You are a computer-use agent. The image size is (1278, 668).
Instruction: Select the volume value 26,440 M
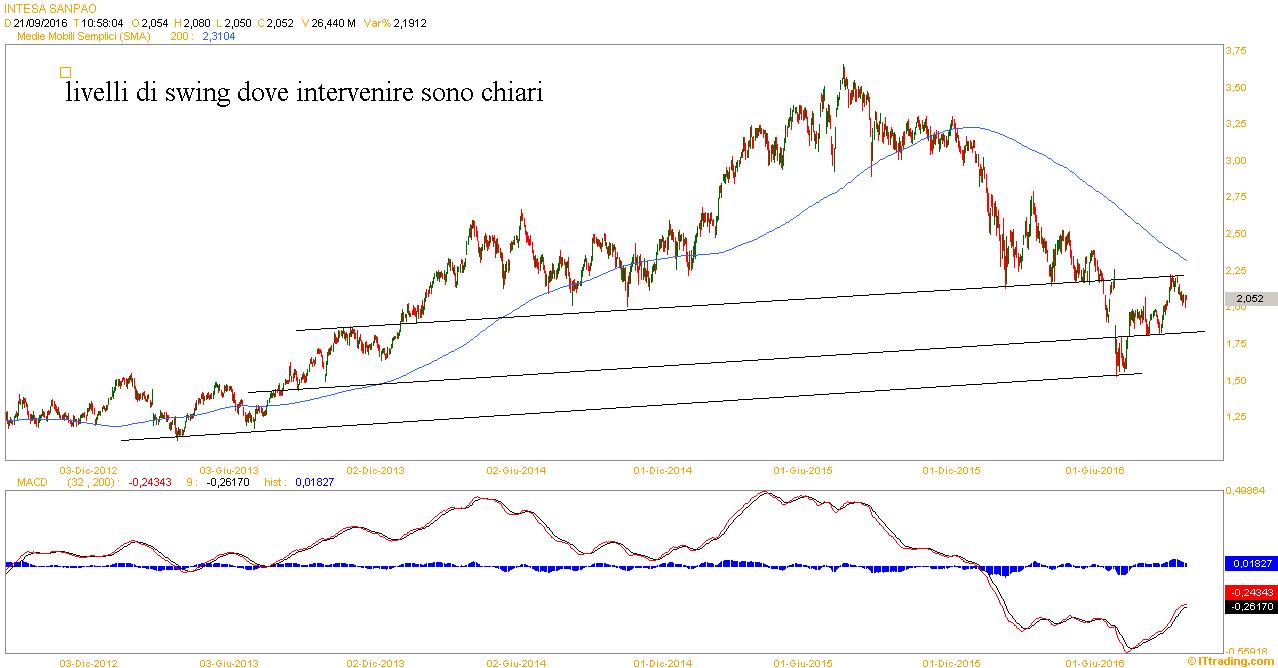pos(333,23)
